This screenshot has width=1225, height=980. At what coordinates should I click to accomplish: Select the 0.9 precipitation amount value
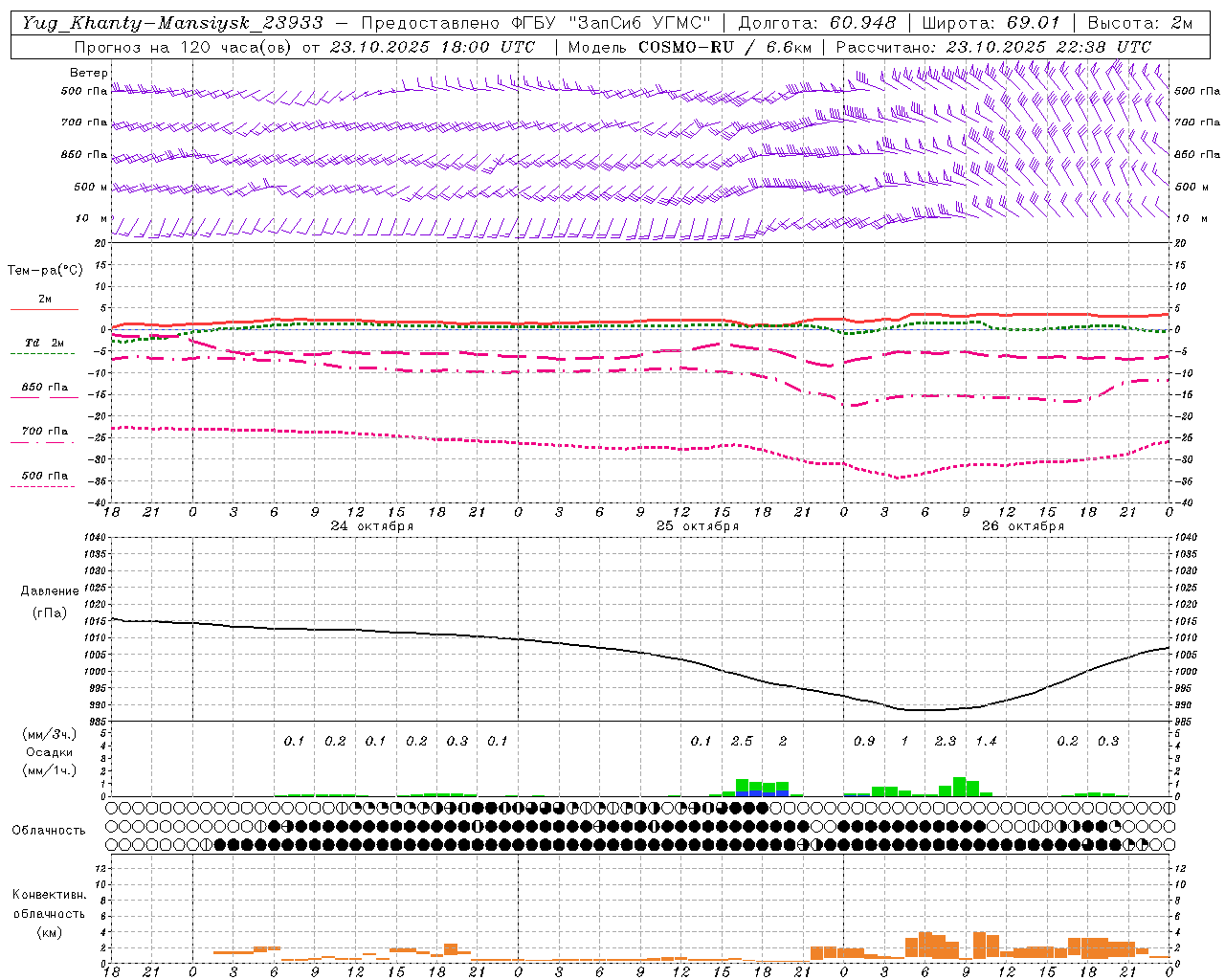click(x=864, y=742)
